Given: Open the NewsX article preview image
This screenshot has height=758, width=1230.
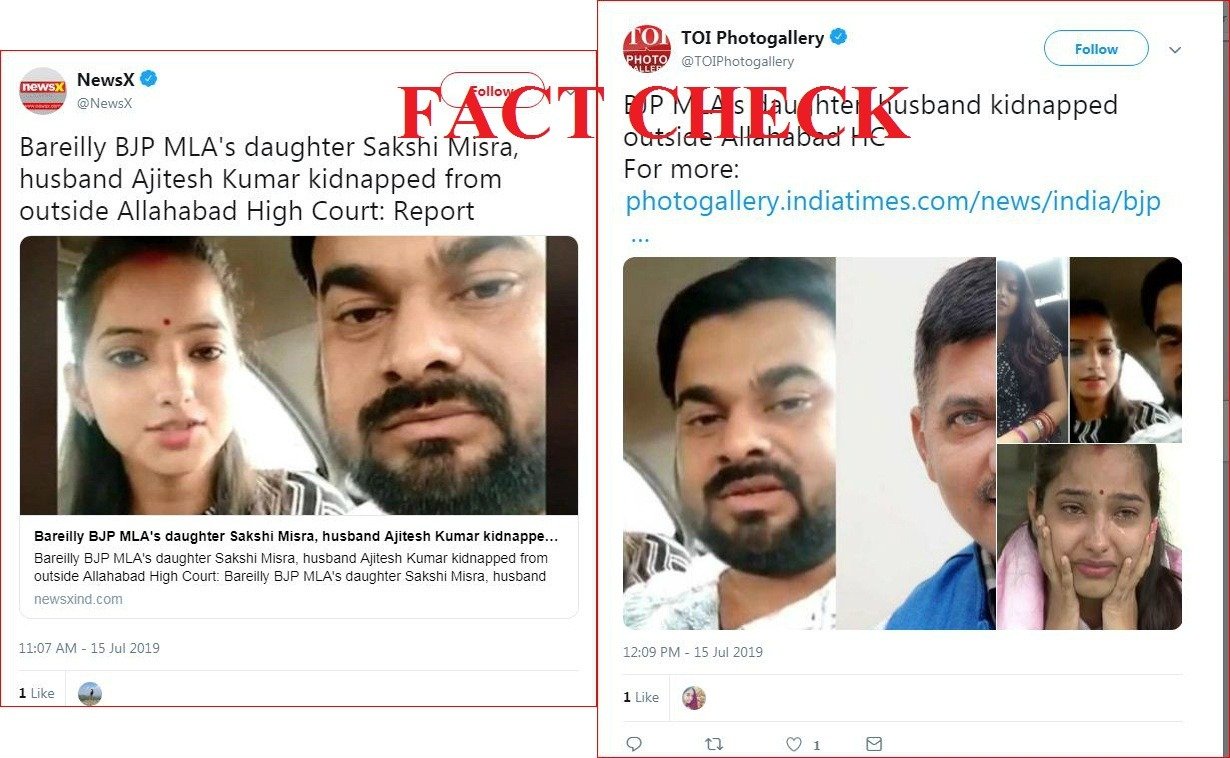Looking at the screenshot, I should 299,375.
